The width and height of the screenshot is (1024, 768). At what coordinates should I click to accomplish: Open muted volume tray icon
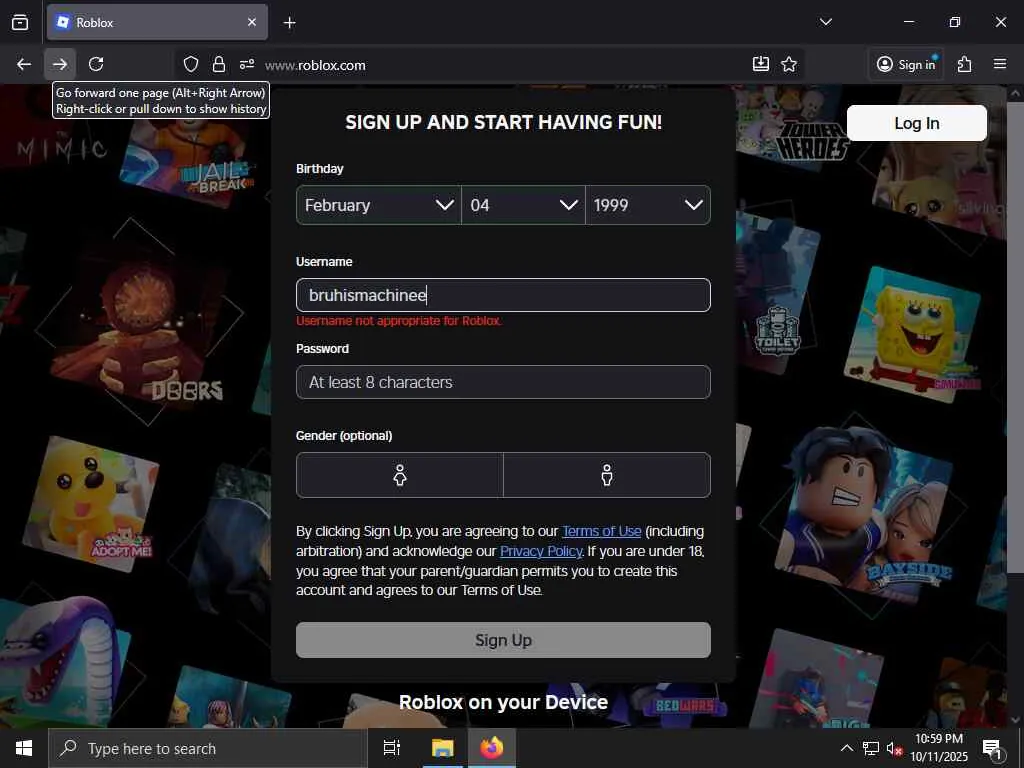[x=894, y=748]
